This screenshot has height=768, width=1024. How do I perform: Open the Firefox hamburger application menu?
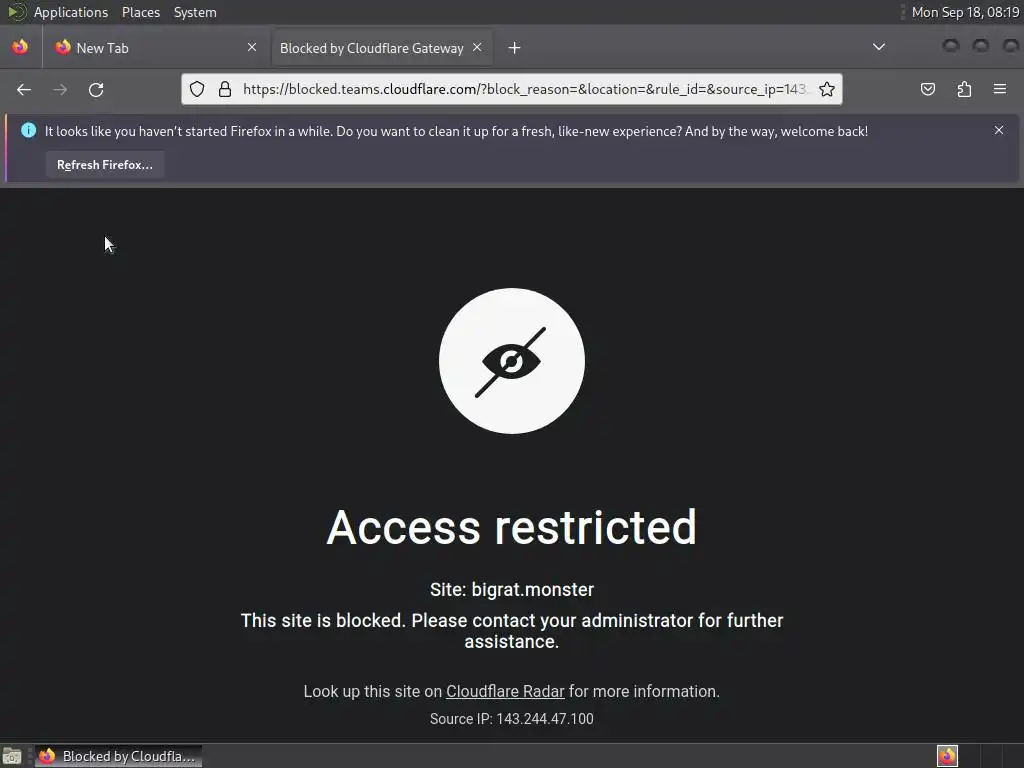pos(1000,89)
